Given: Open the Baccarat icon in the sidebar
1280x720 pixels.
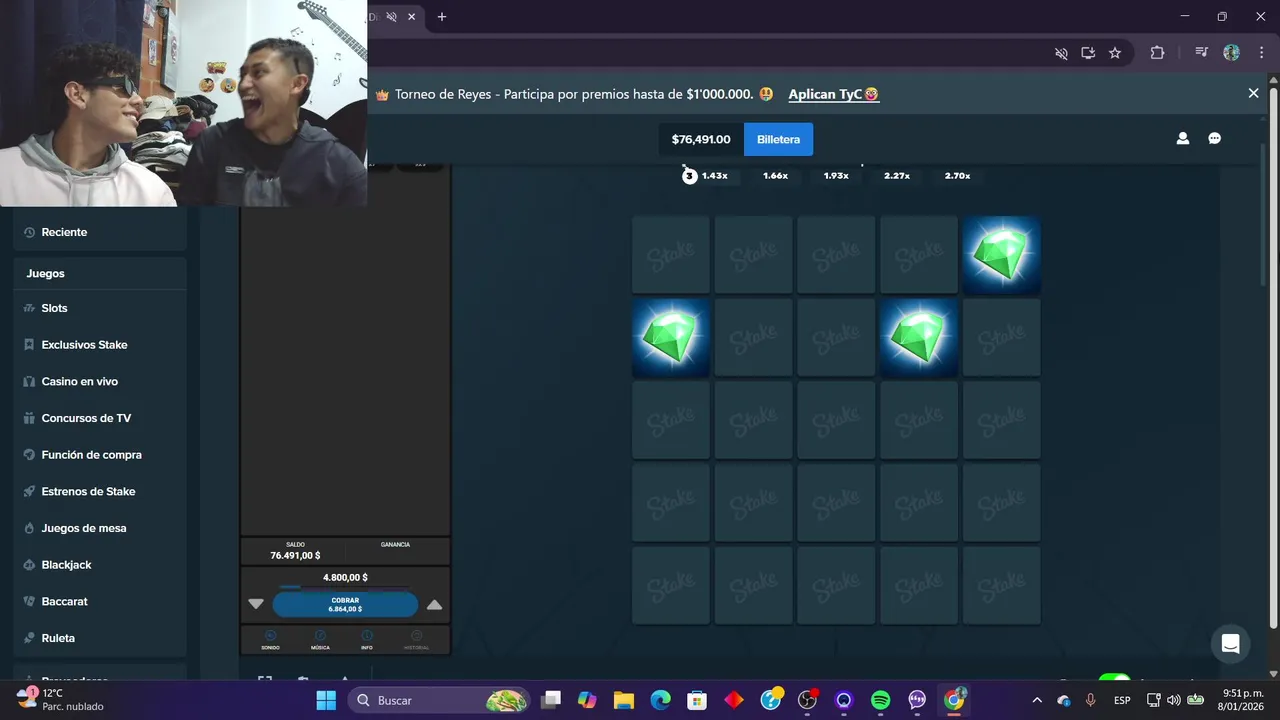Looking at the screenshot, I should click(x=29, y=601).
